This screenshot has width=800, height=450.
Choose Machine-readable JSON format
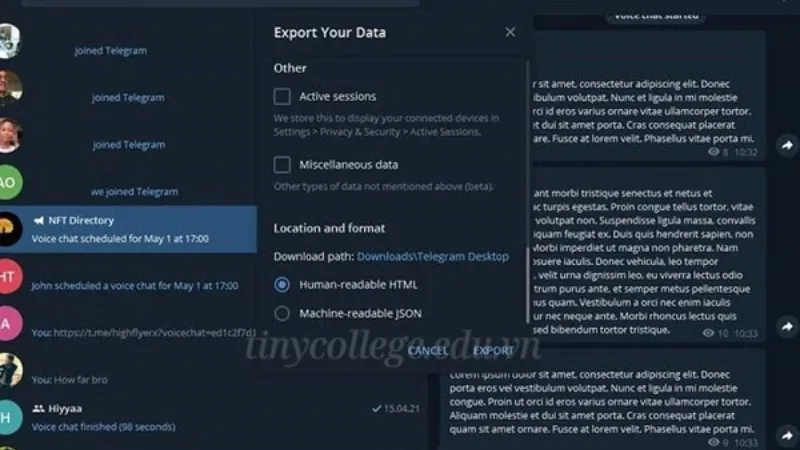click(x=282, y=313)
